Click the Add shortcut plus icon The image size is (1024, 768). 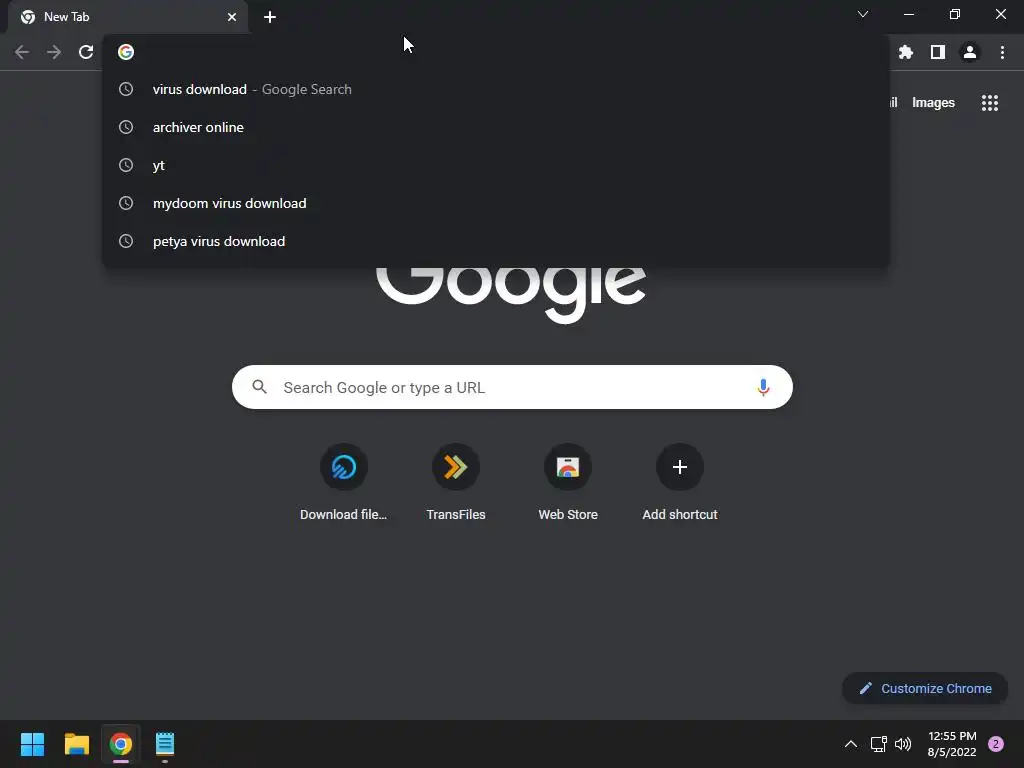click(680, 467)
